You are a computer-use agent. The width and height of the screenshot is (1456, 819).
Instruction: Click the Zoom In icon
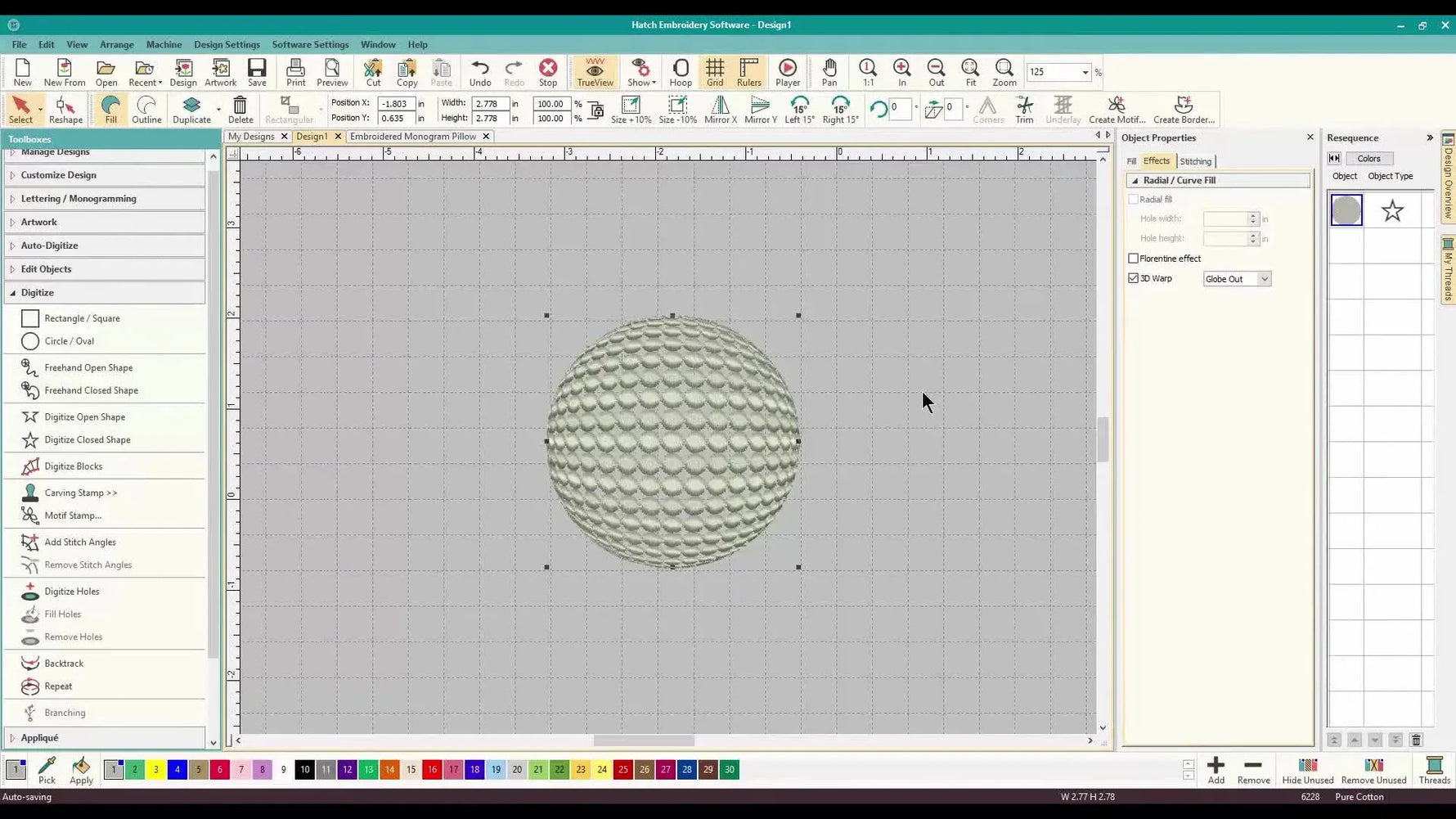902,72
